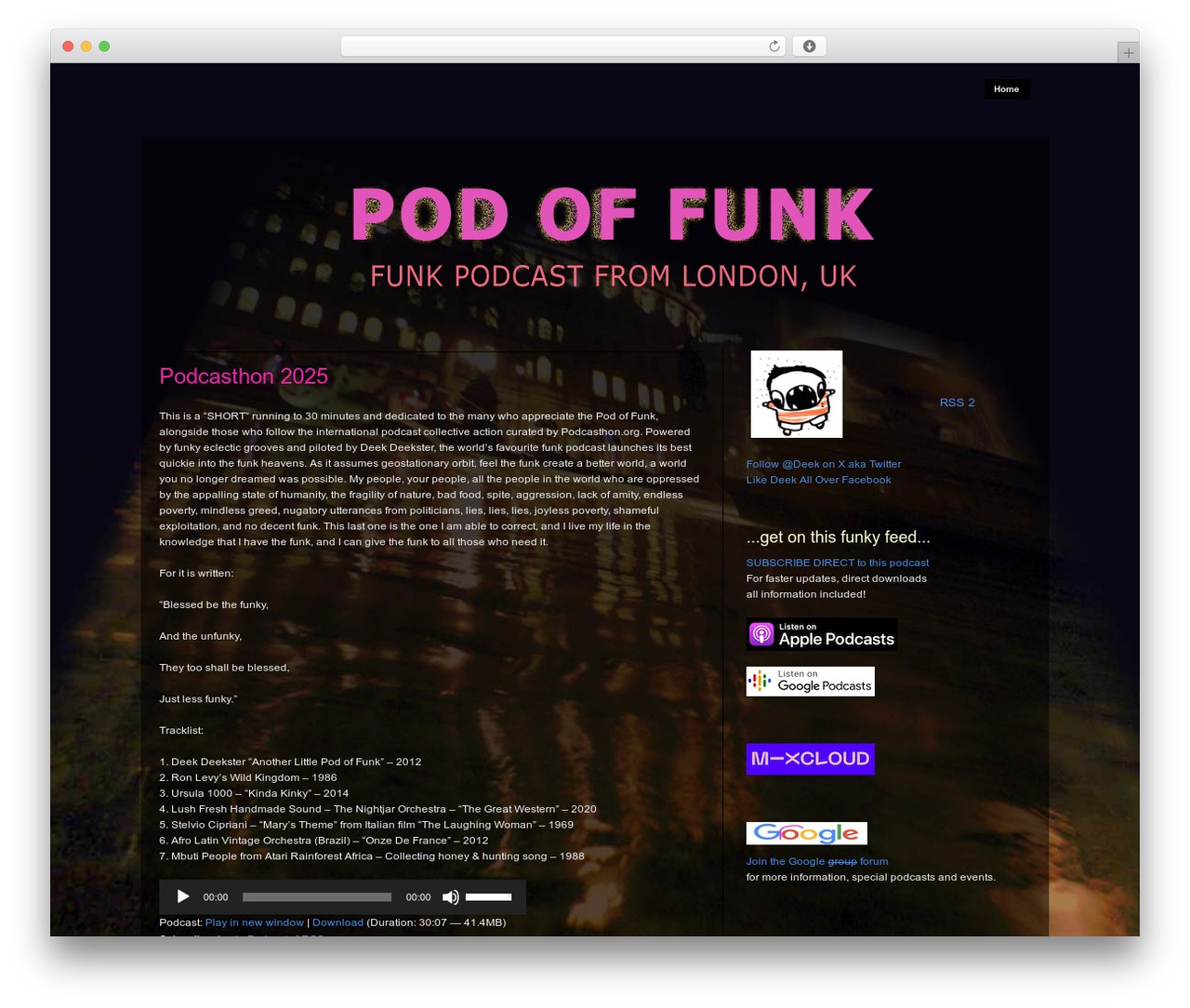Screen dimensions: 1190x1008
Task: Play the podcast audio
Action: click(x=183, y=897)
